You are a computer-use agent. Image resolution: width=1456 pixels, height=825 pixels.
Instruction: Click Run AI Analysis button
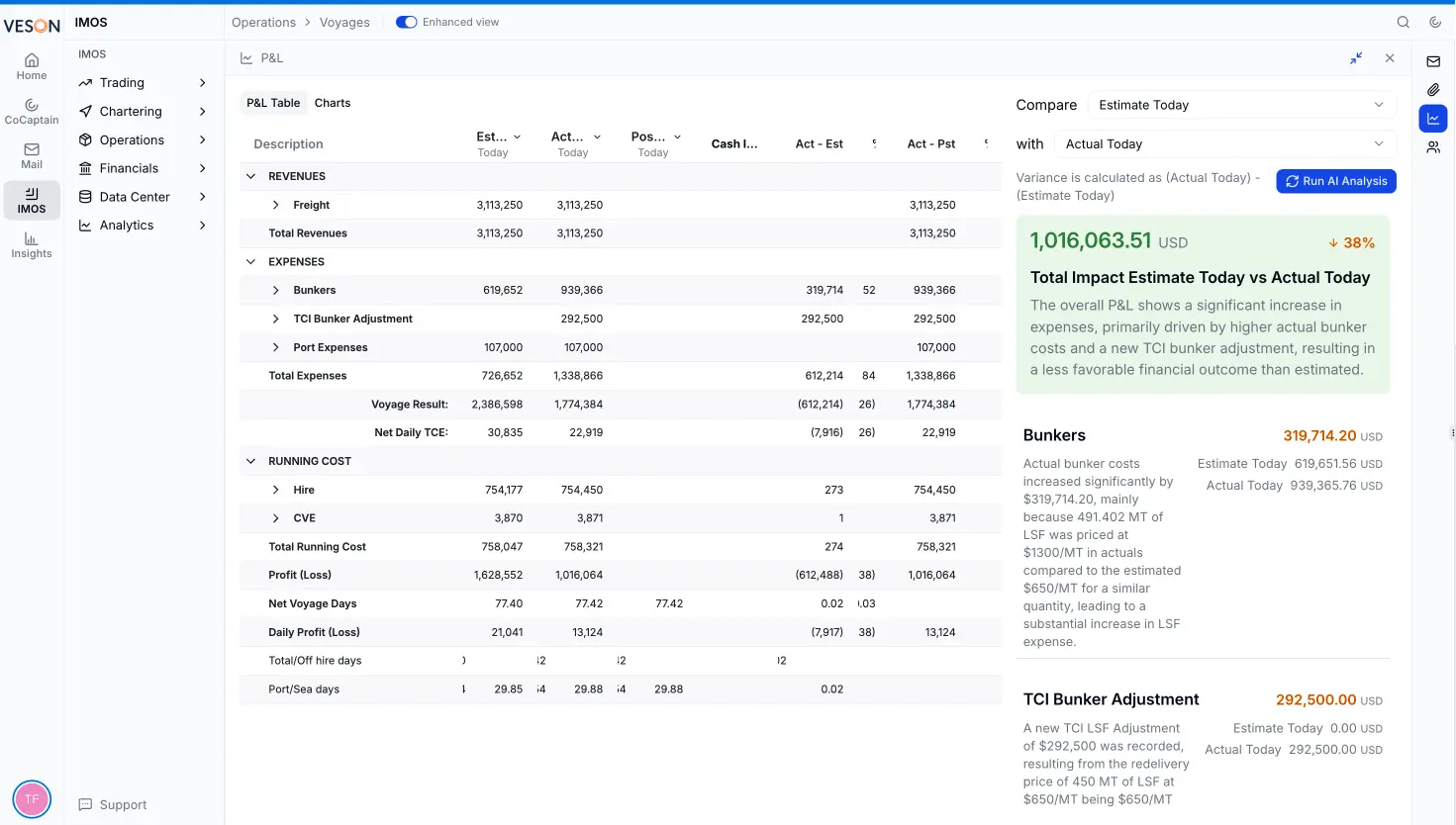click(x=1336, y=181)
